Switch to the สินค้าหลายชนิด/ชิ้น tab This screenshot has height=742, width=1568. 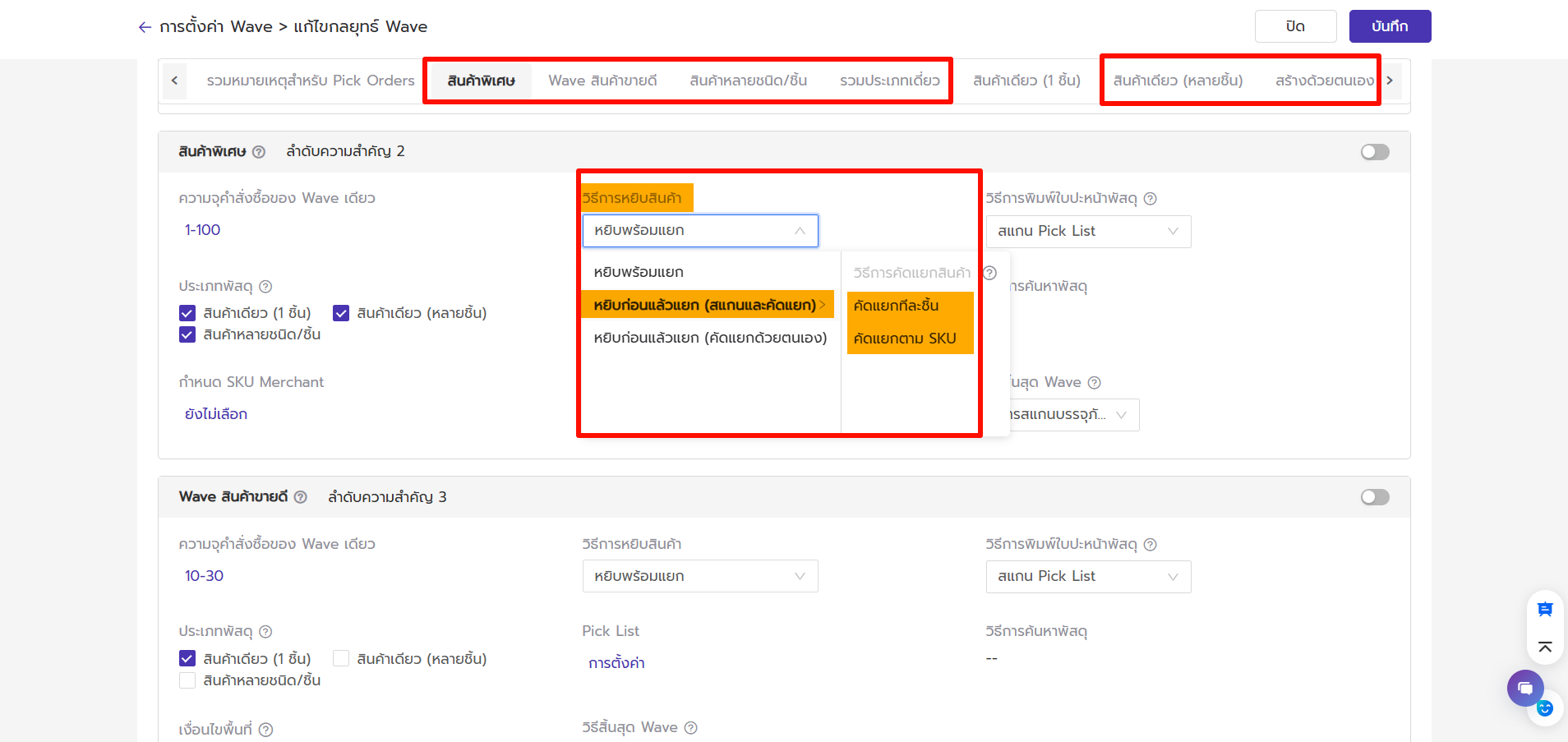click(x=748, y=81)
